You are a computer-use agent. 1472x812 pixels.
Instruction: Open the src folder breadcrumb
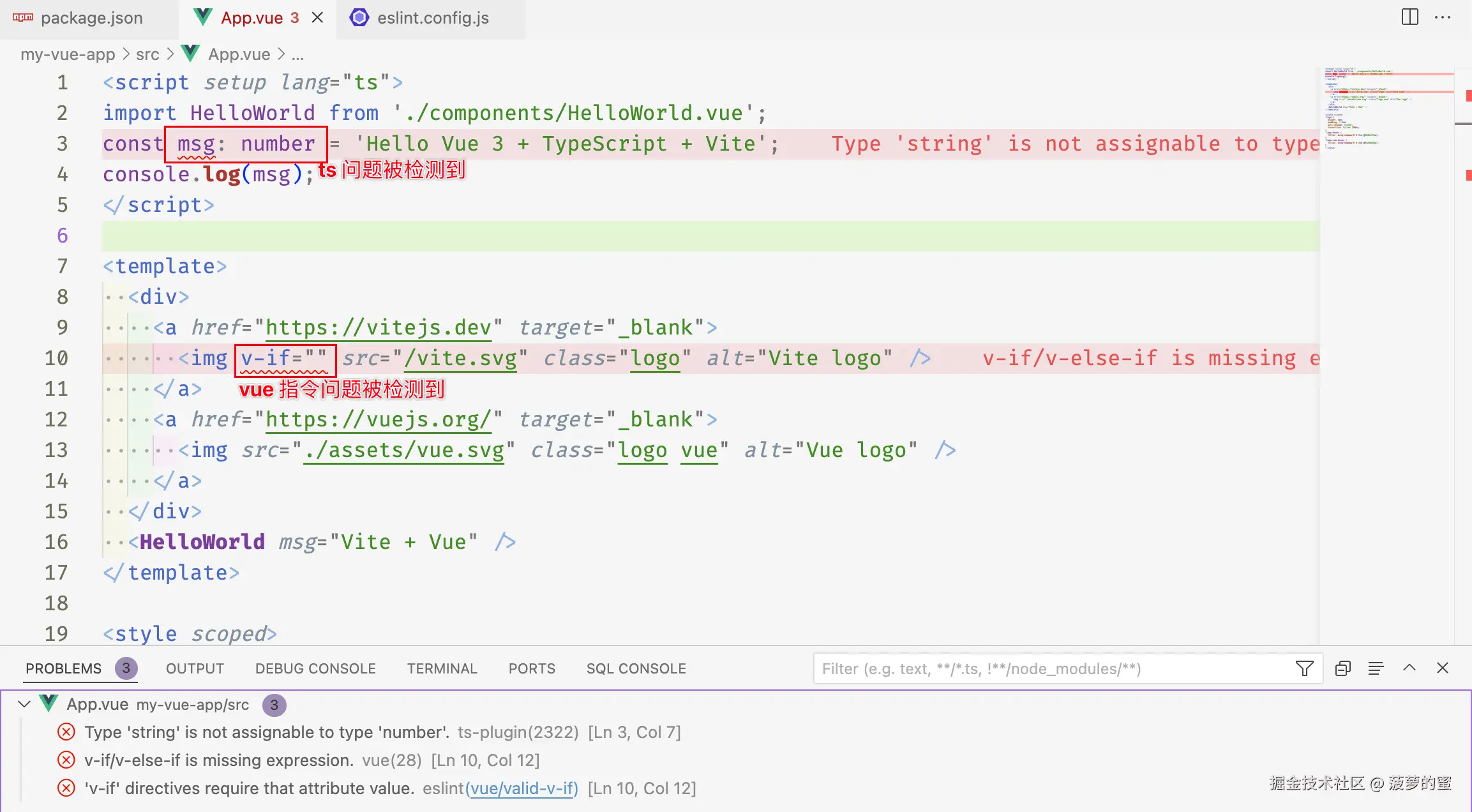coord(147,54)
